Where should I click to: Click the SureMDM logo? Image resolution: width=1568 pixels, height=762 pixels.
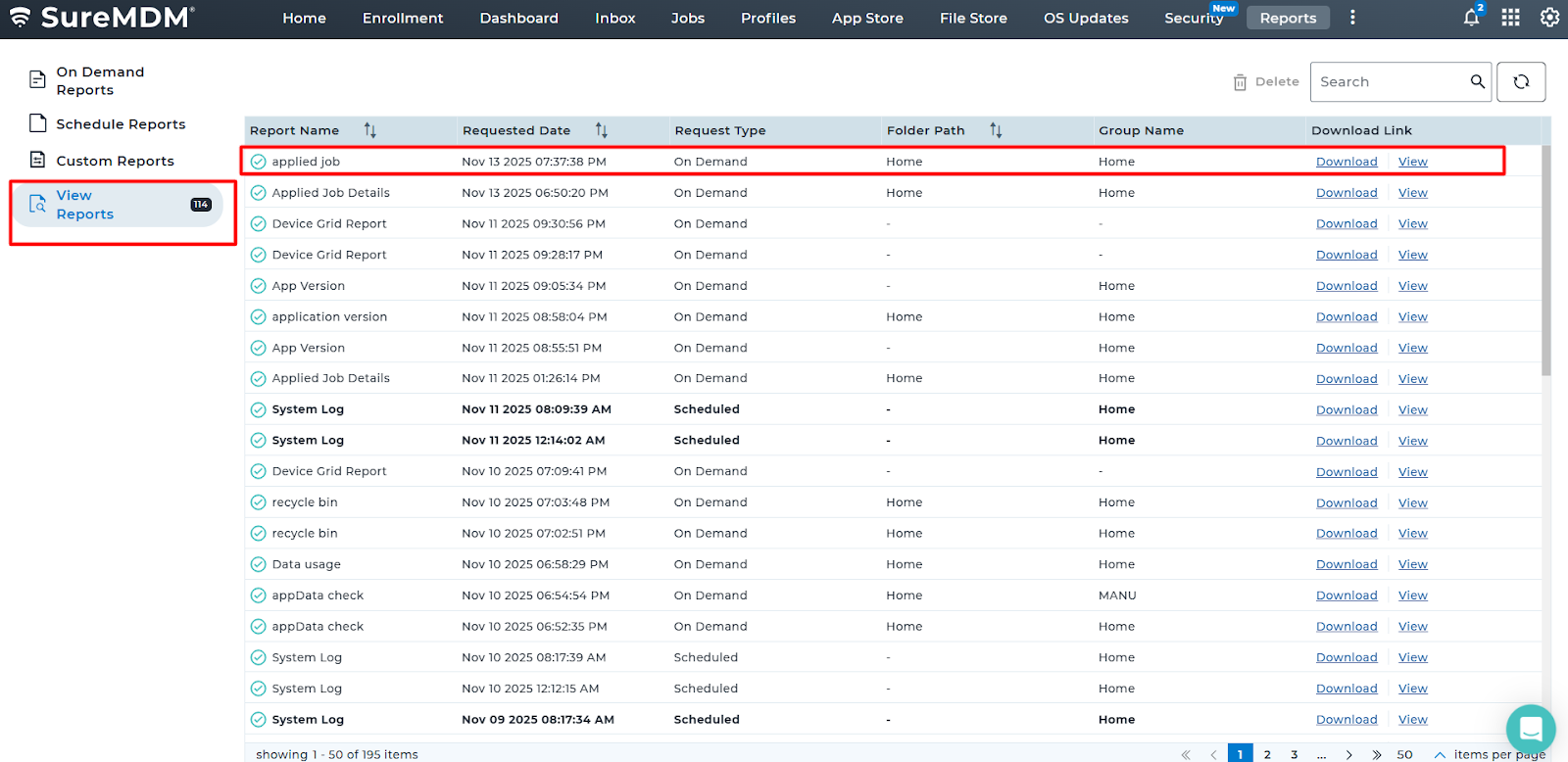click(102, 18)
